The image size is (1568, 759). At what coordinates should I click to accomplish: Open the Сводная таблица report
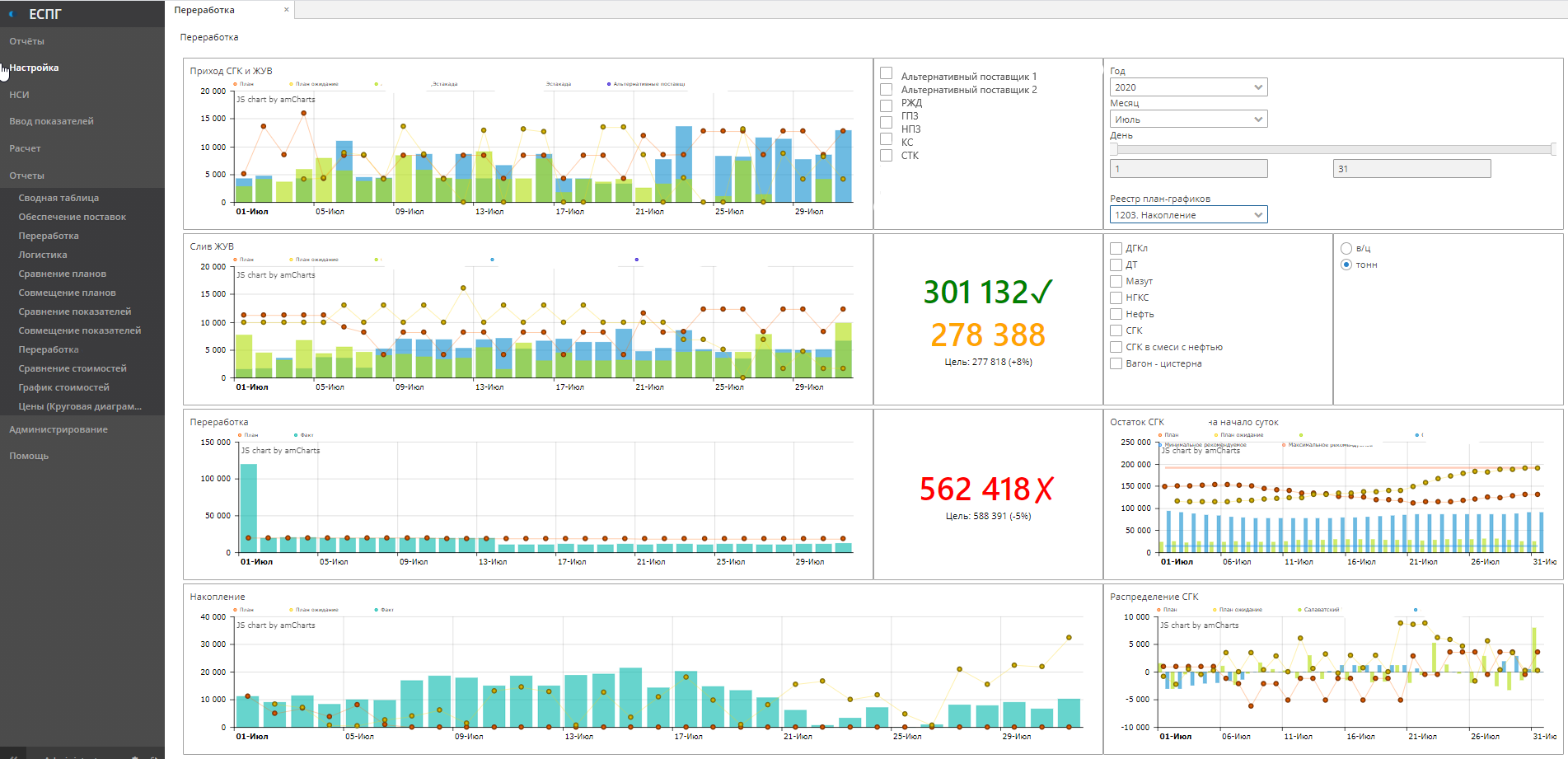(x=59, y=198)
